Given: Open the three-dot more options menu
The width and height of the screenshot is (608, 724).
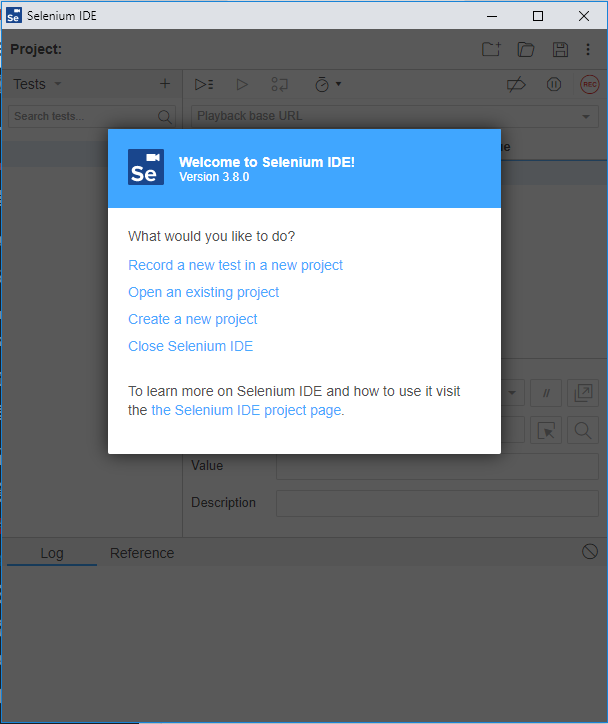Looking at the screenshot, I should 588,49.
